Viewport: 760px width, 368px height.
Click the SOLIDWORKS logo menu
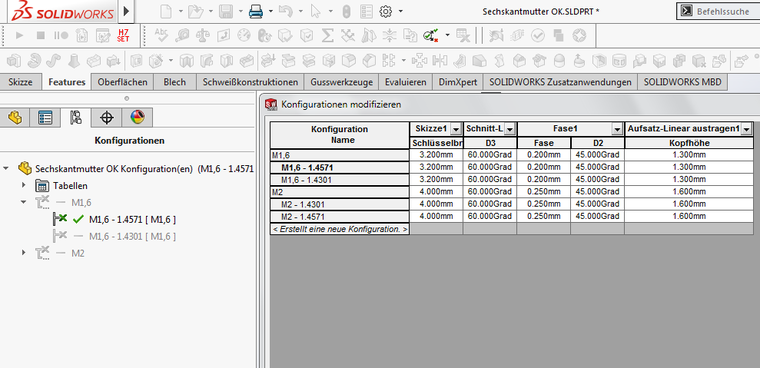point(63,12)
